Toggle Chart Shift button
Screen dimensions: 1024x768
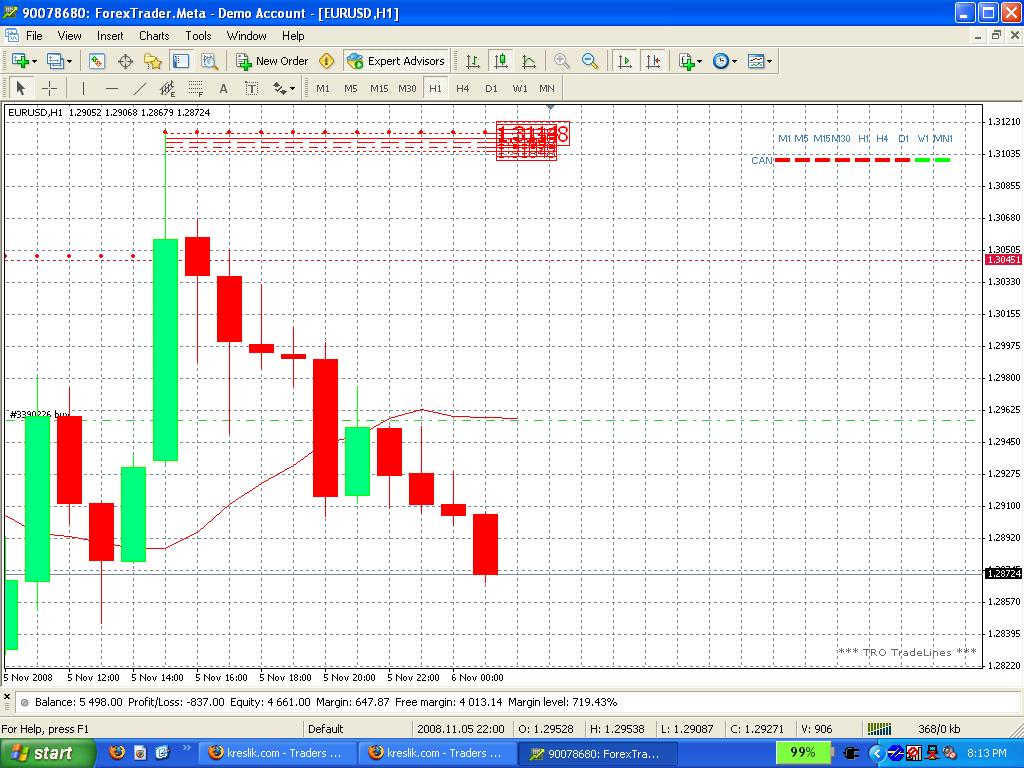(x=653, y=61)
